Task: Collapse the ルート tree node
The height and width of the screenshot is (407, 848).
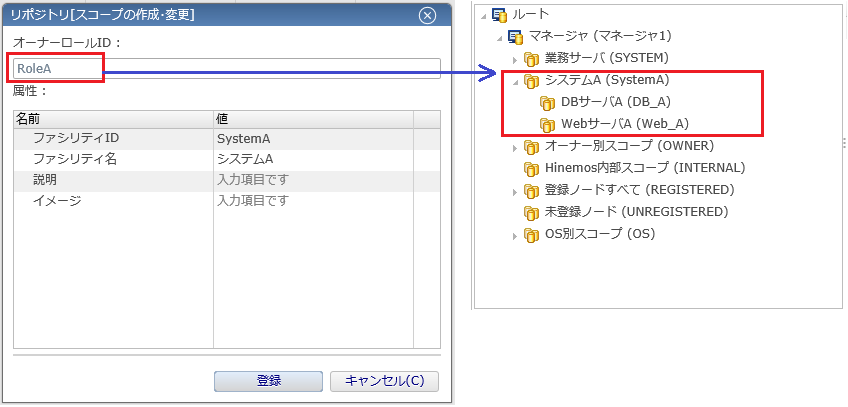Action: tap(483, 16)
